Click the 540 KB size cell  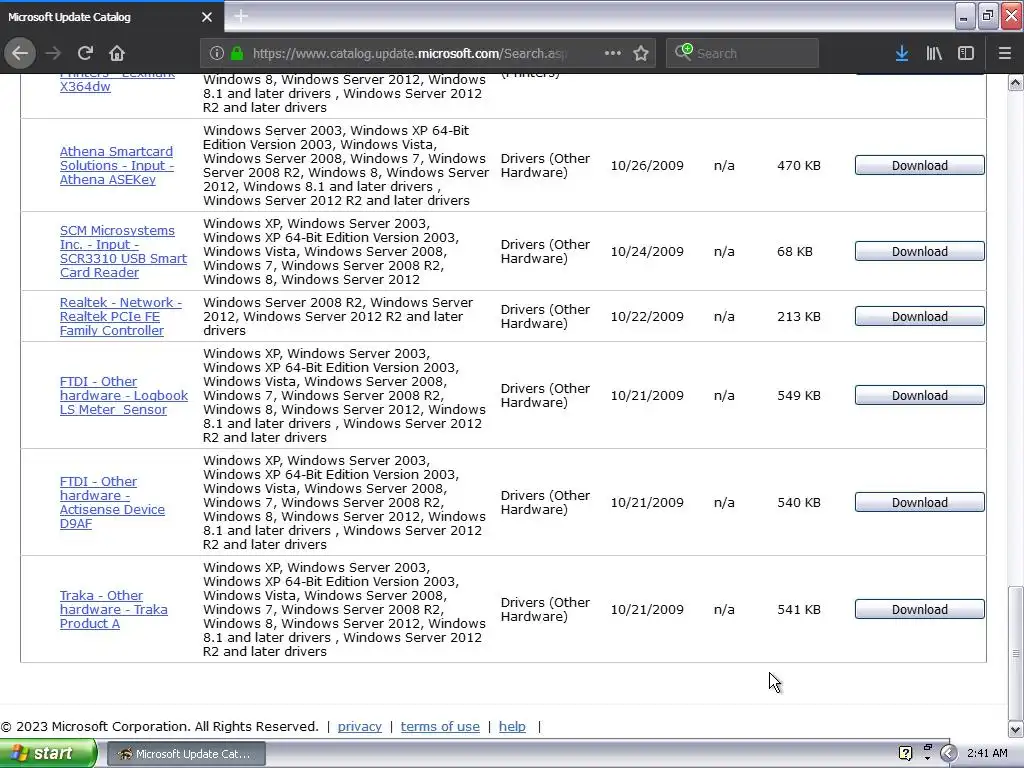[x=799, y=502]
